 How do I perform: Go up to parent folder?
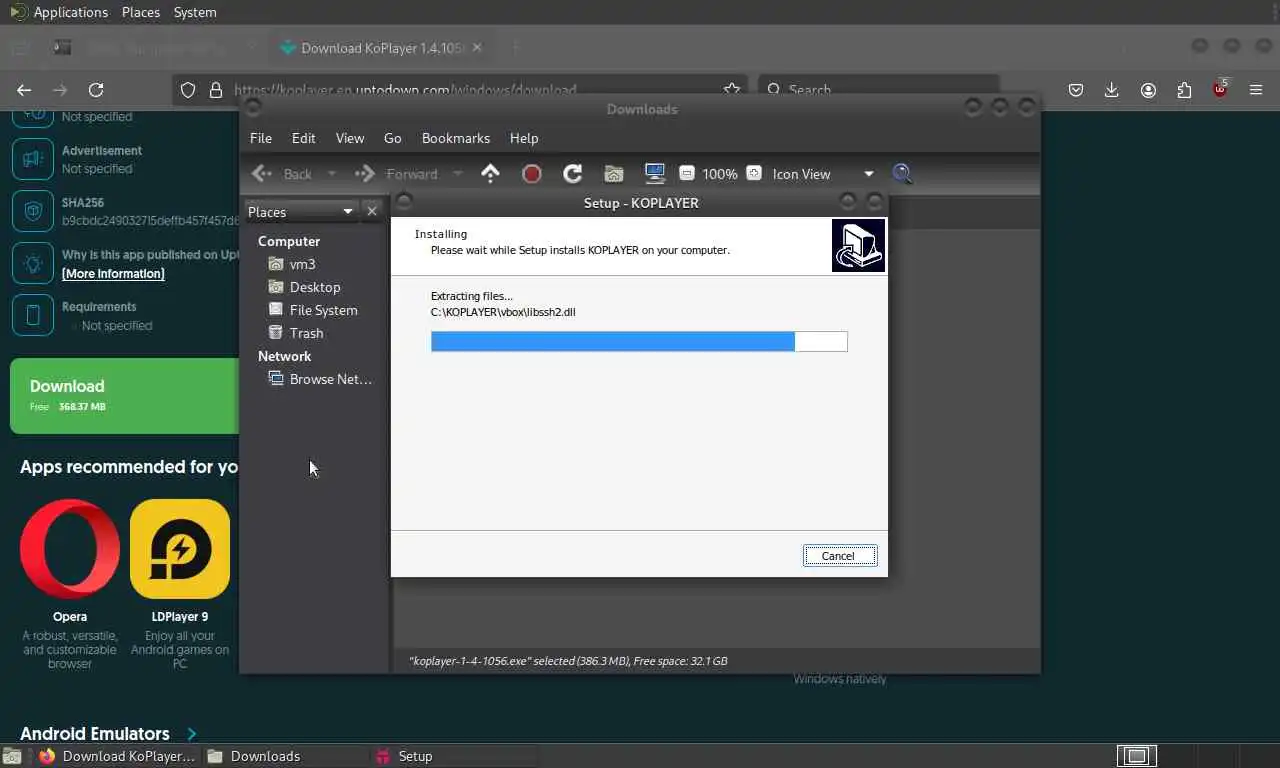[x=490, y=174]
